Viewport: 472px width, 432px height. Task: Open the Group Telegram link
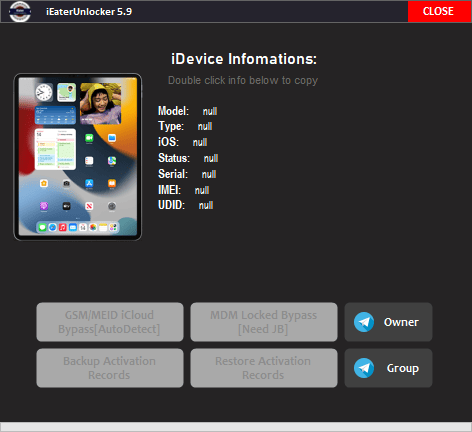point(388,368)
